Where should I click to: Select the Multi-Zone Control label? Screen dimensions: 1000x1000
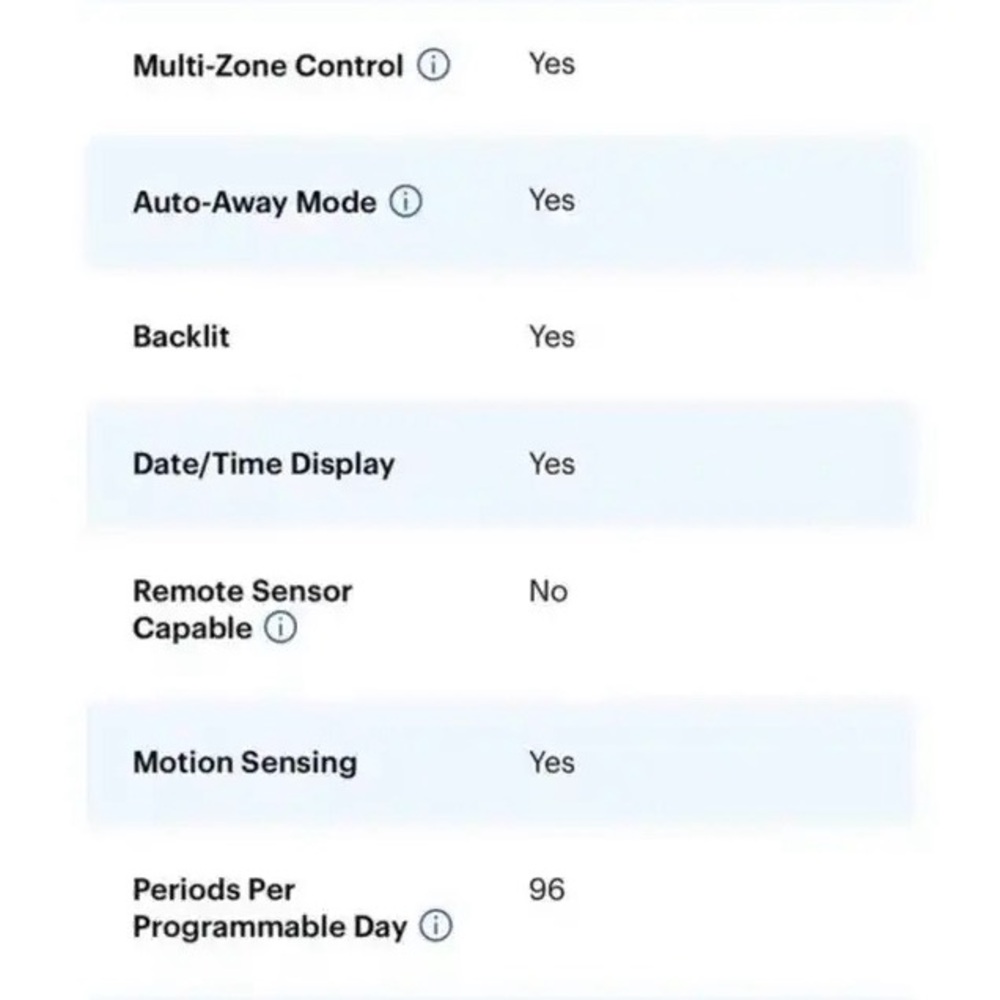pos(268,66)
